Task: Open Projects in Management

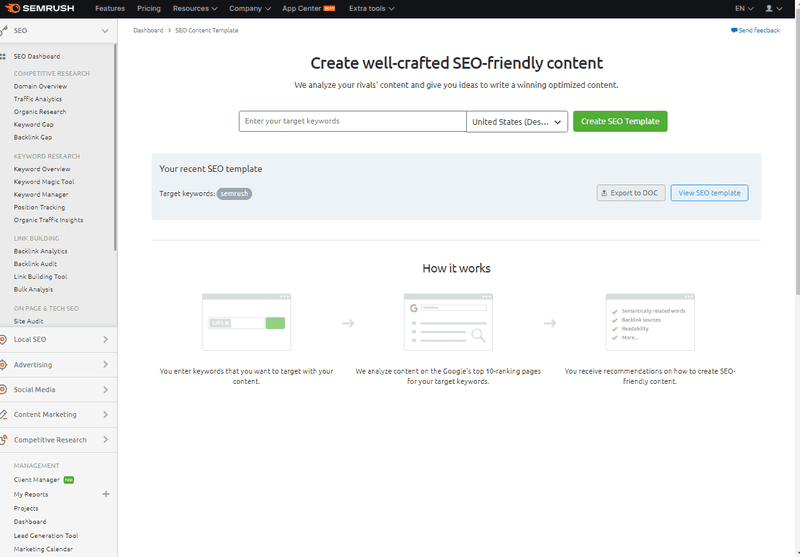Action: click(x=26, y=509)
